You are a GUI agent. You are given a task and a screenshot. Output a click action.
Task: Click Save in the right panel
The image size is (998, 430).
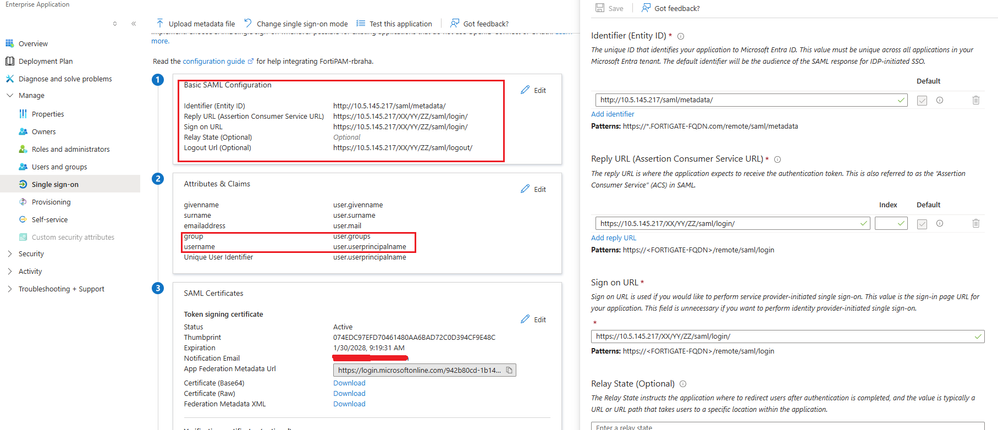tap(609, 8)
